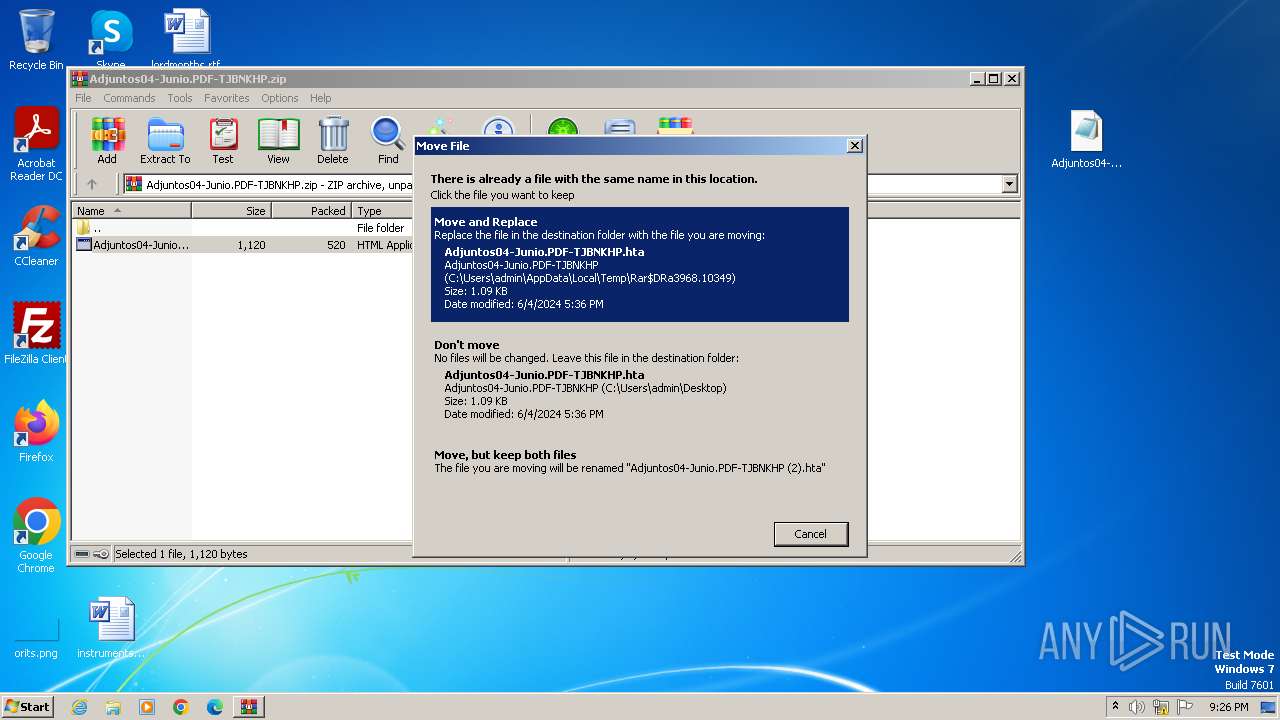Click the Find magnifier toolbar icon
The height and width of the screenshot is (720, 1280).
[388, 140]
